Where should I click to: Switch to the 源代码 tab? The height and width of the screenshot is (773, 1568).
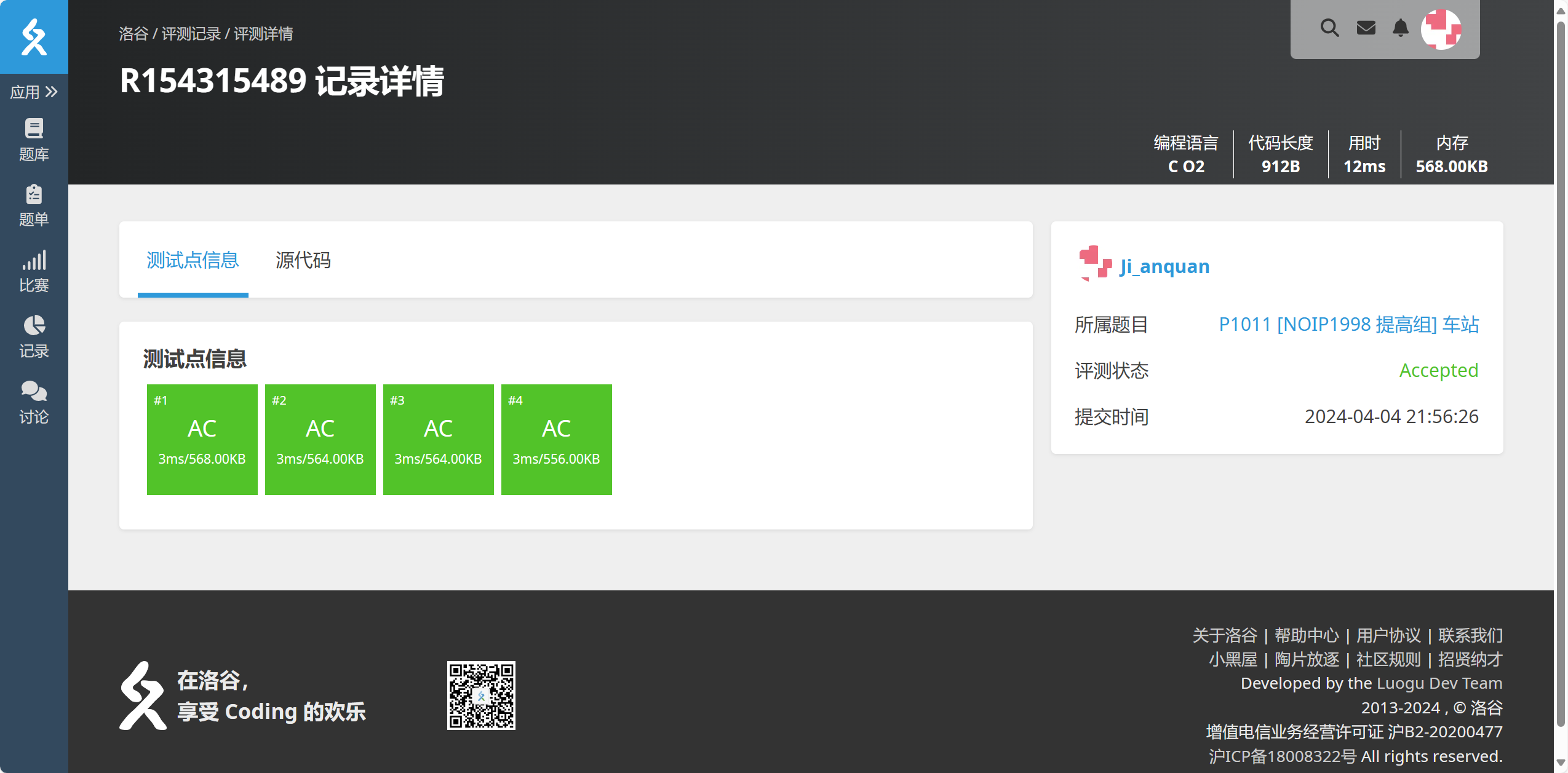[303, 260]
